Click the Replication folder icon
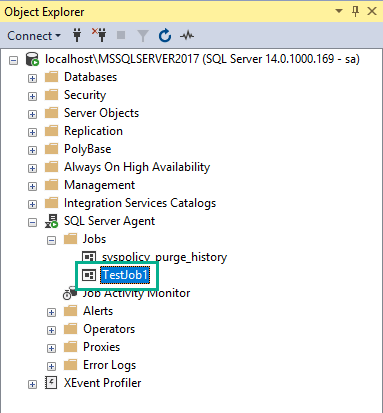 [51, 131]
